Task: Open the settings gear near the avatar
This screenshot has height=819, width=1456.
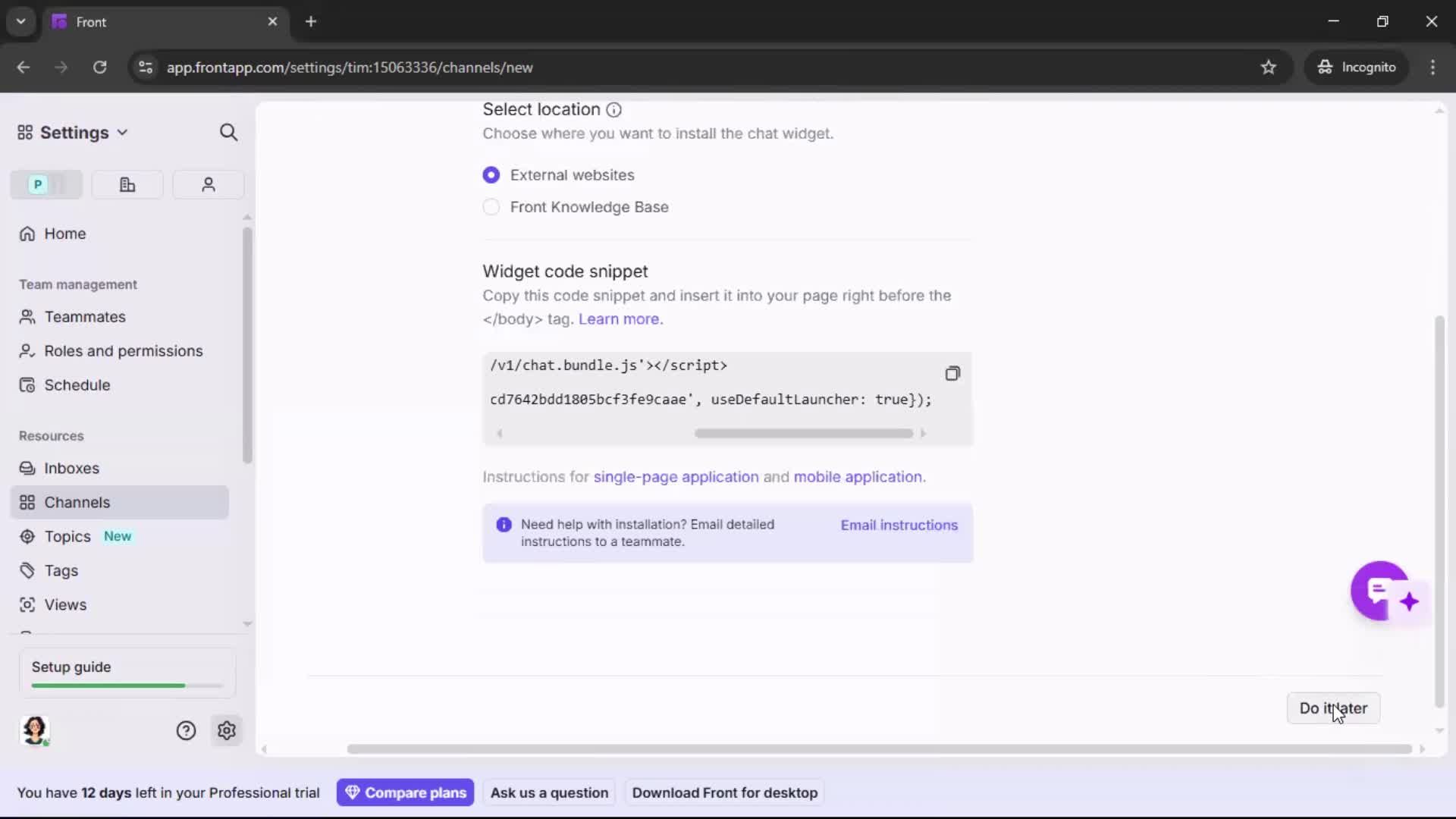Action: (227, 730)
